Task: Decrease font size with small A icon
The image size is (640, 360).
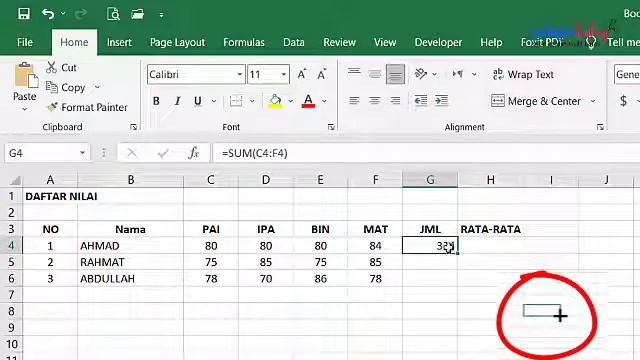Action: [x=322, y=74]
